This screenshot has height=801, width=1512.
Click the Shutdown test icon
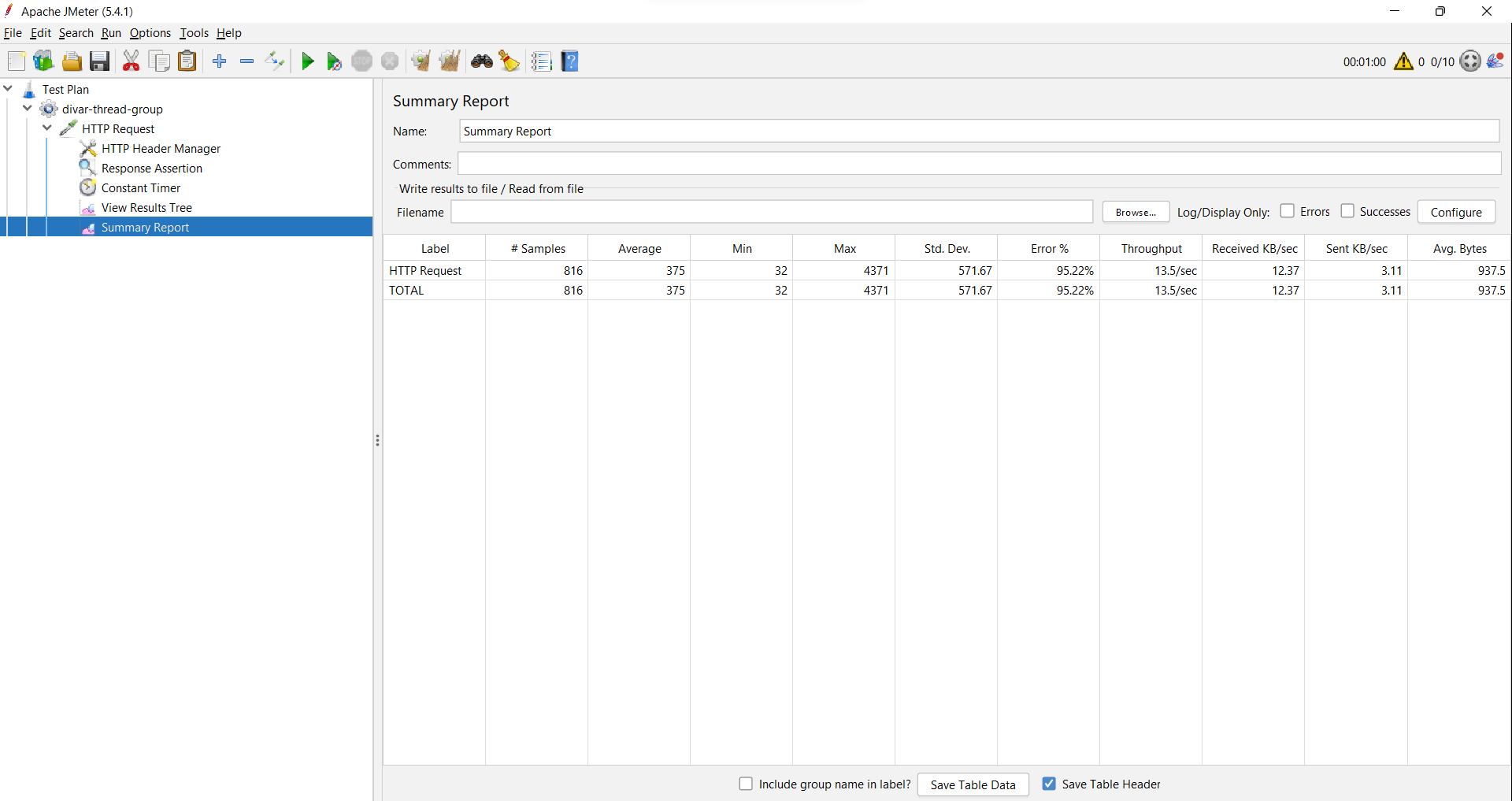coord(390,61)
